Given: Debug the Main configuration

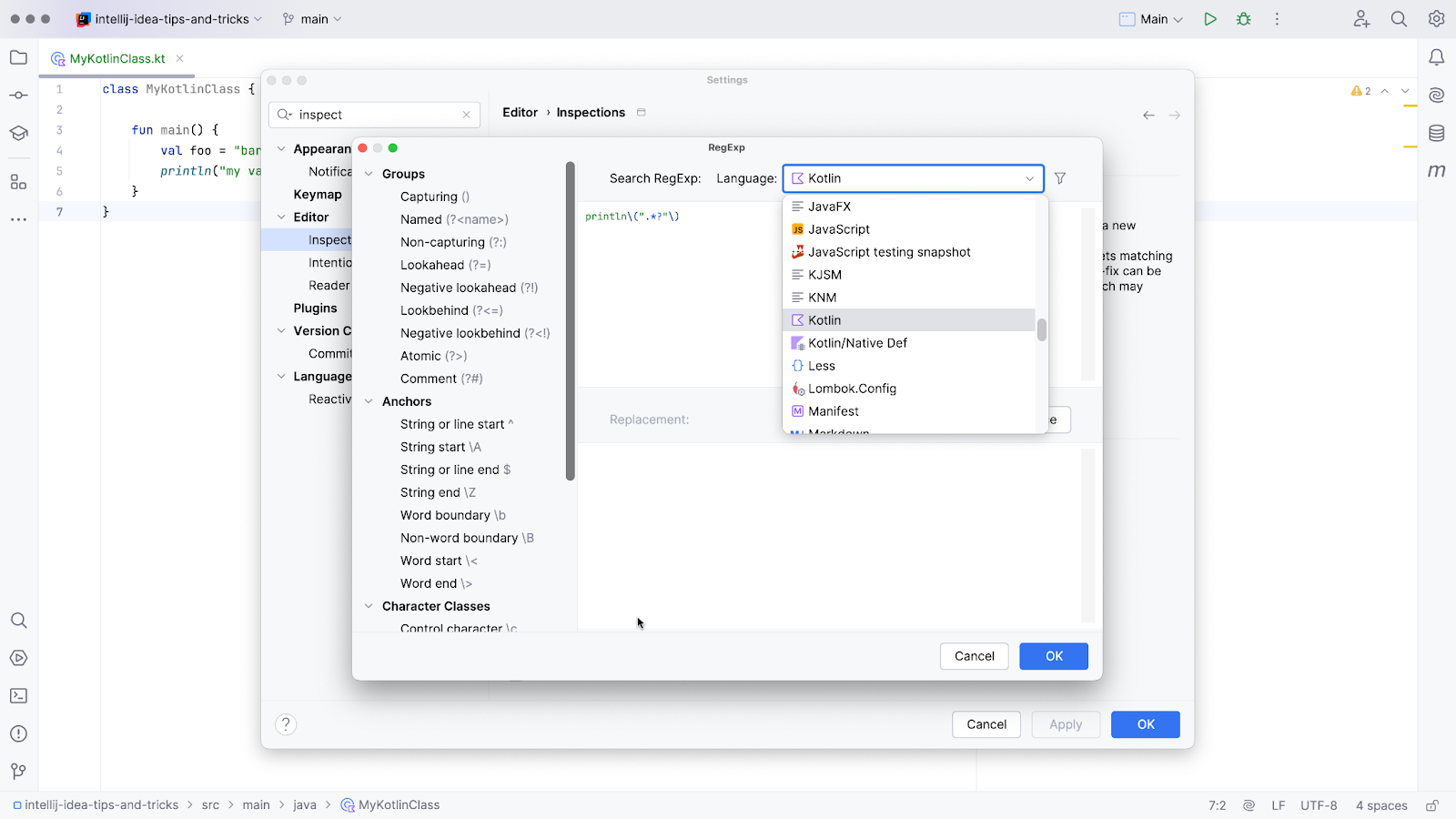Looking at the screenshot, I should [x=1243, y=19].
